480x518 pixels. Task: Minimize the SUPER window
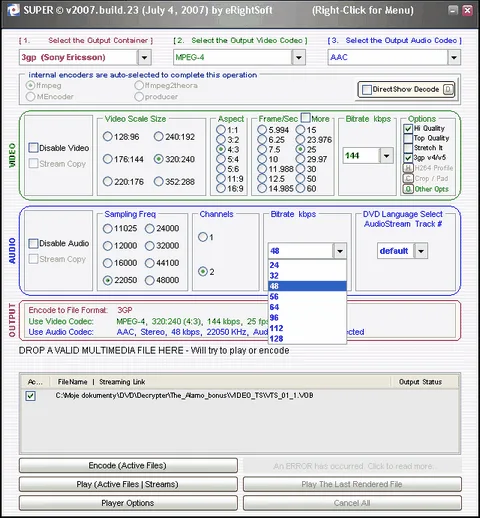pos(453,10)
